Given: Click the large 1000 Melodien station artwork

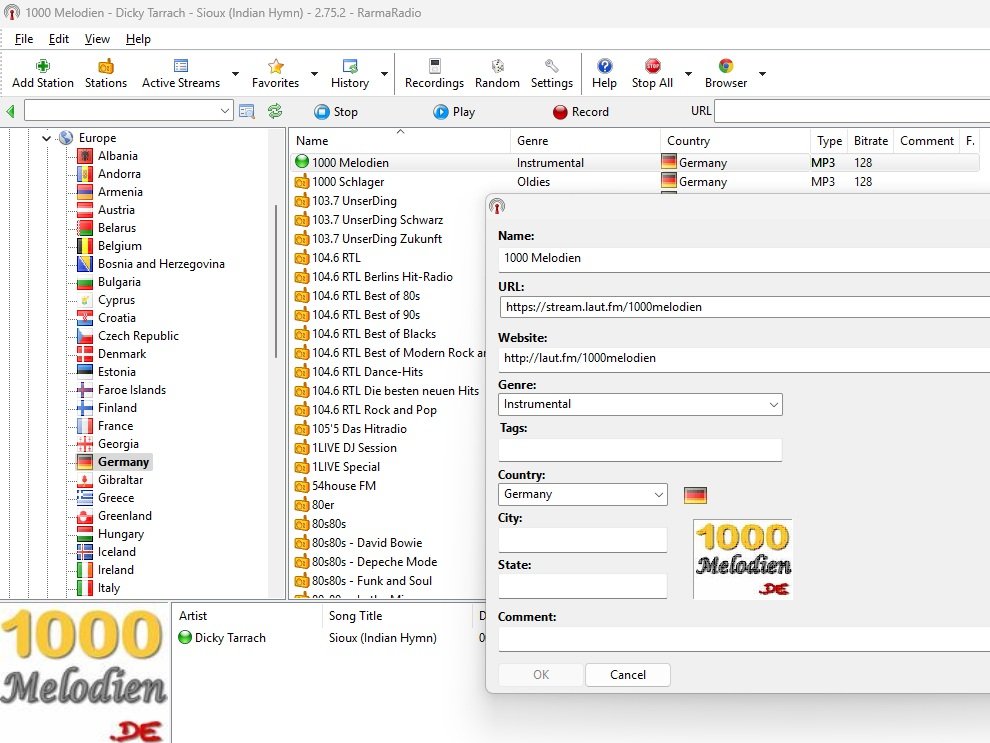Looking at the screenshot, I should [85, 673].
